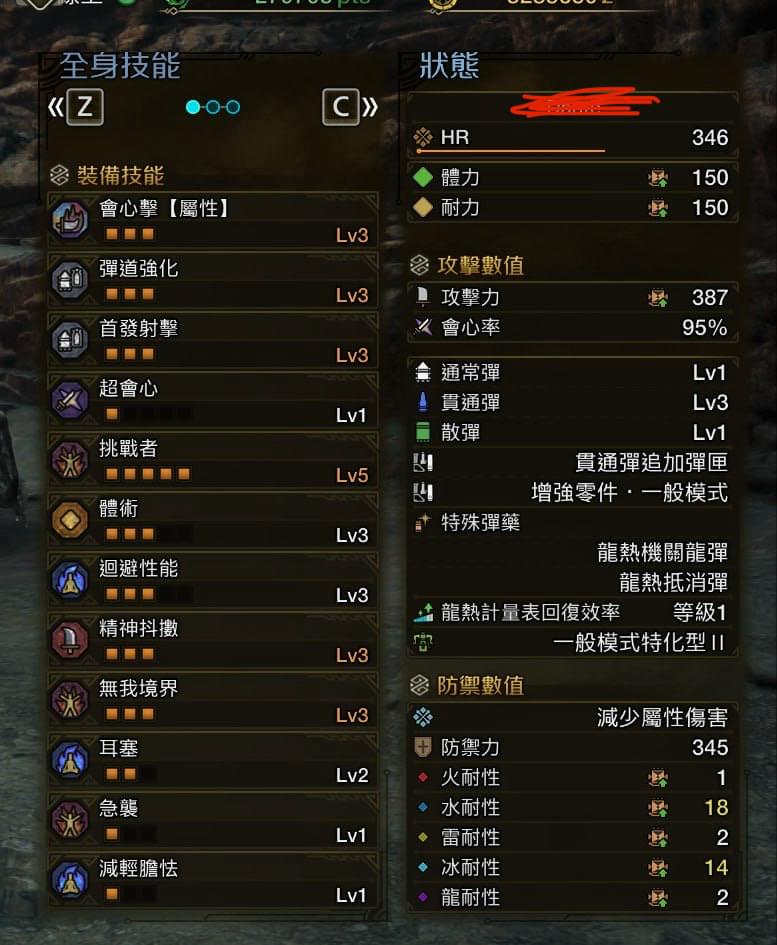Go to next page with C key button
This screenshot has width=777, height=945.
pos(341,107)
